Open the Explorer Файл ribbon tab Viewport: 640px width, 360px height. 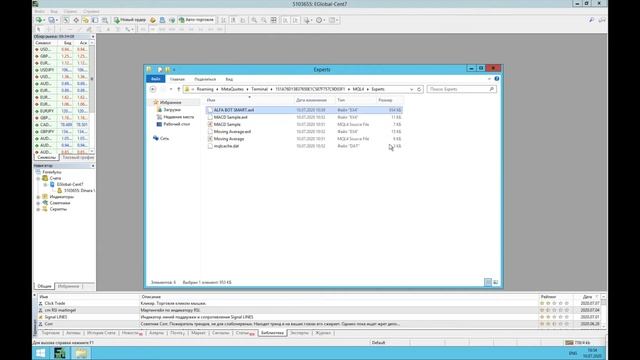156,79
